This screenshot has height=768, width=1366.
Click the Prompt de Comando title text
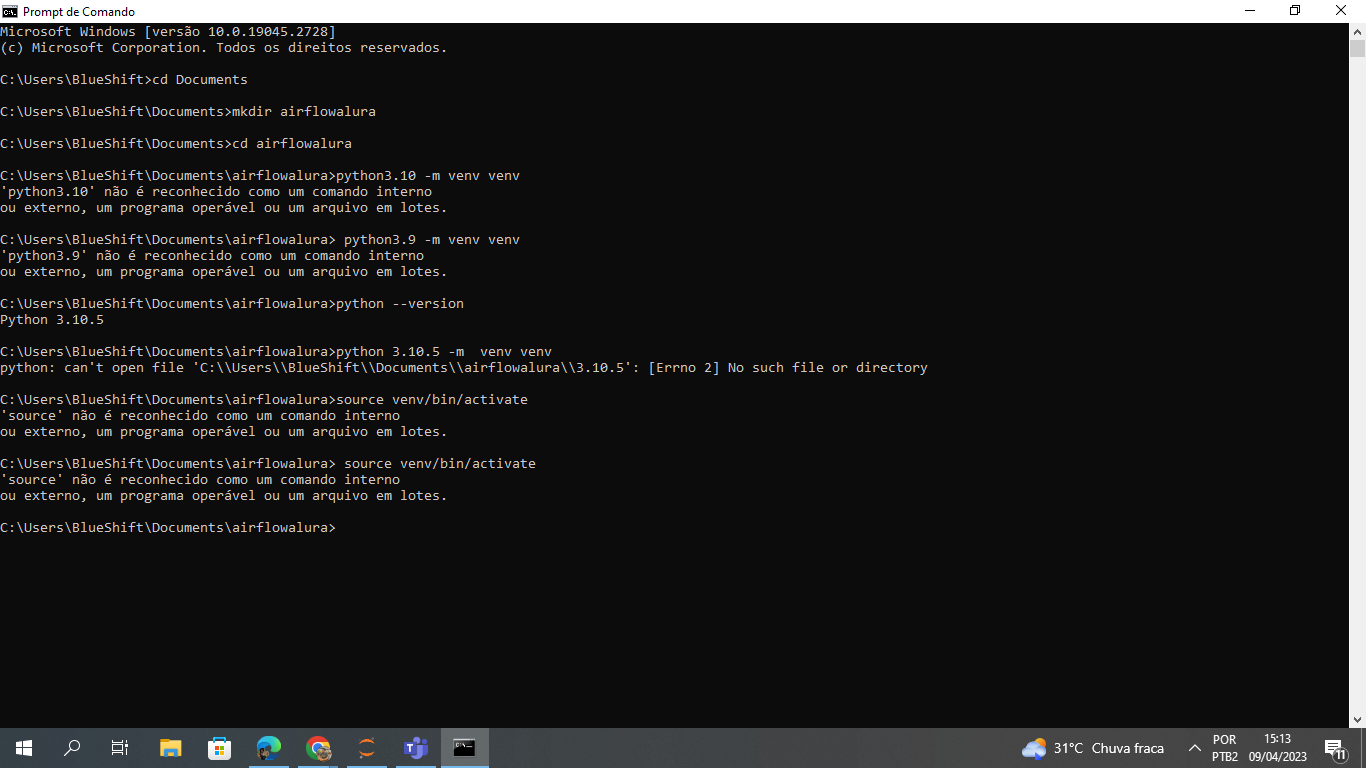tap(79, 11)
